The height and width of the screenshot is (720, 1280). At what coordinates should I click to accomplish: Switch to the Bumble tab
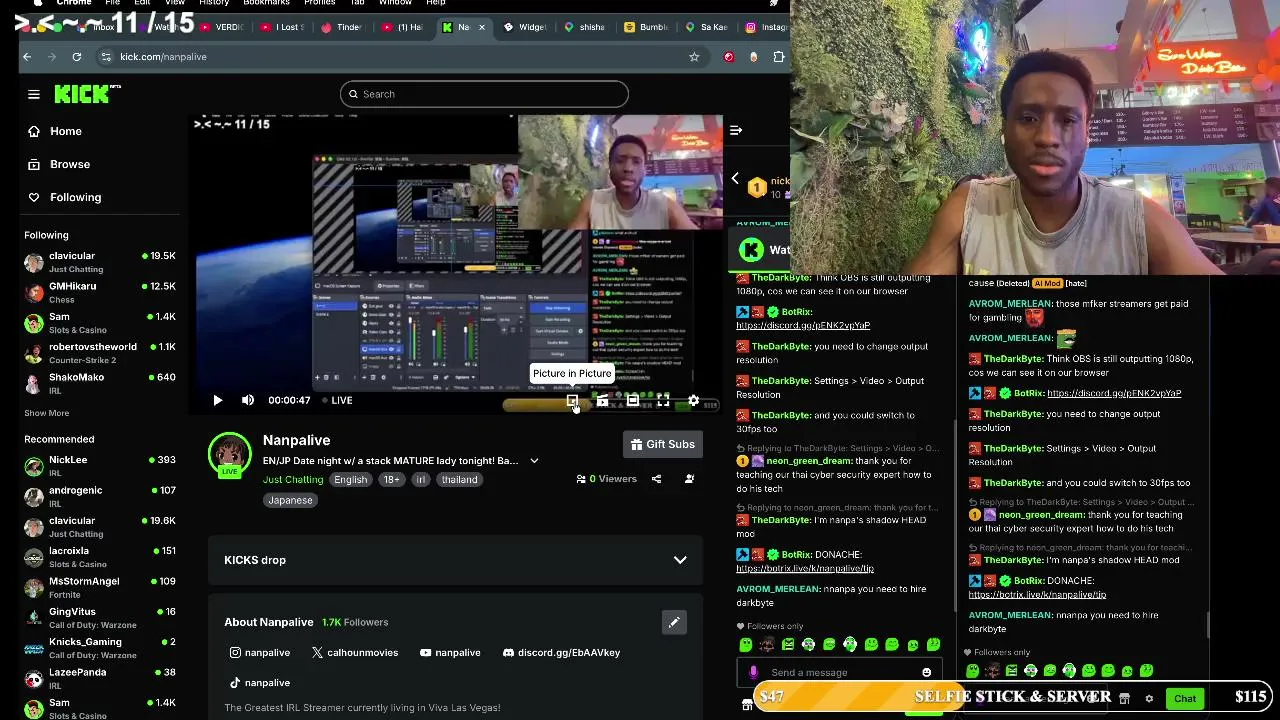pyautogui.click(x=646, y=27)
